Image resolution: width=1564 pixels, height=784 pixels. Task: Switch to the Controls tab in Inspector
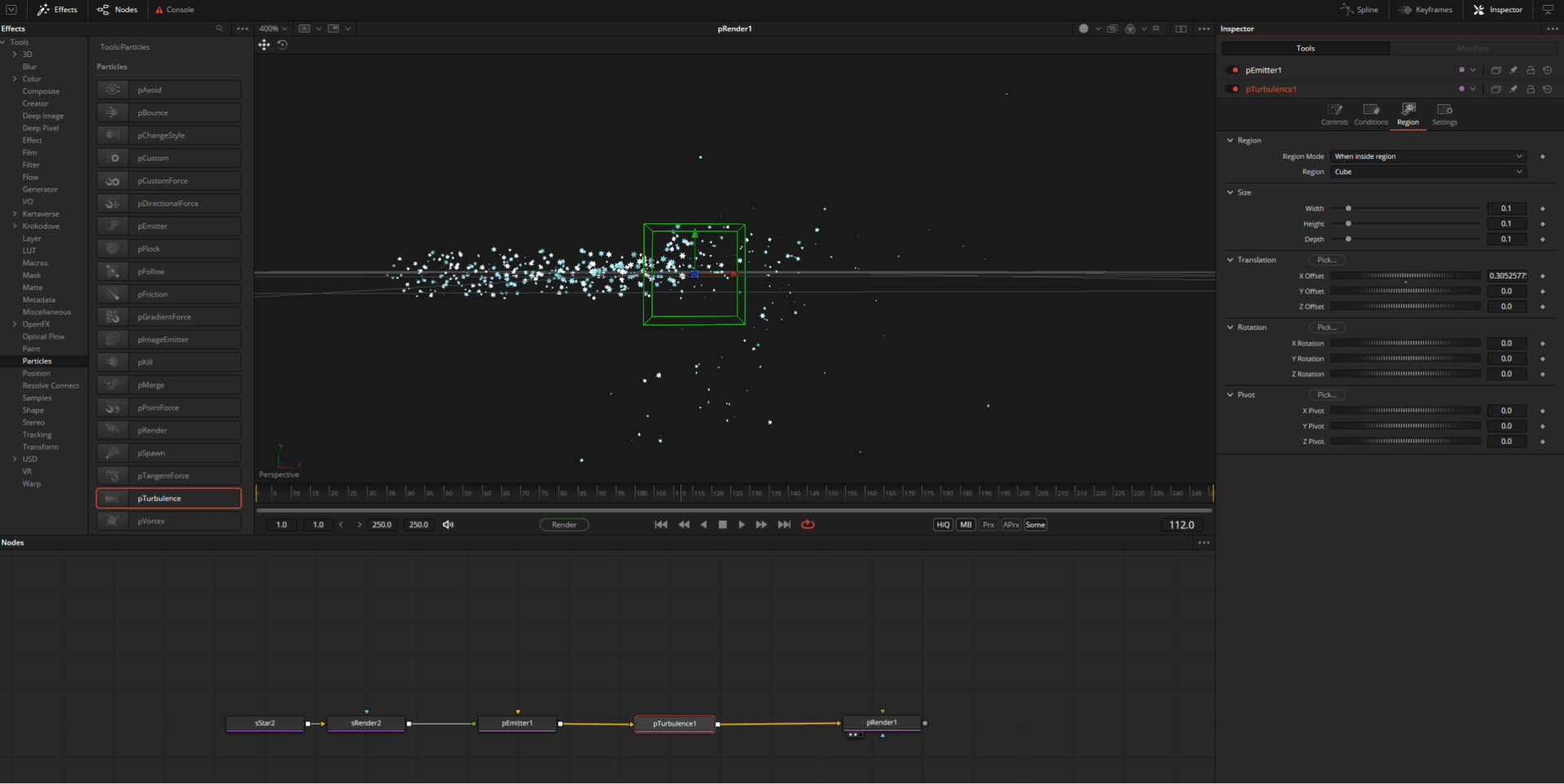[1334, 114]
